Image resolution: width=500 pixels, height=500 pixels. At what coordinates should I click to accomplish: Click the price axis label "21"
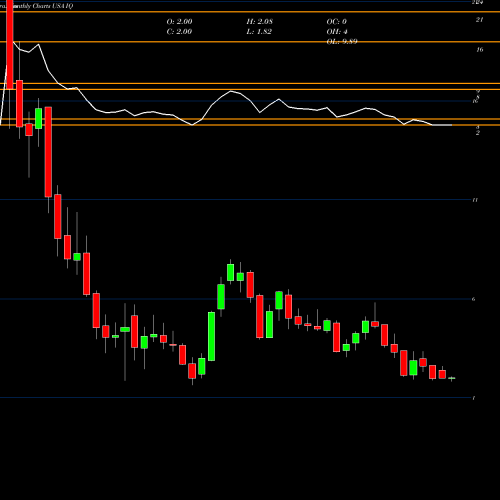point(479,20)
